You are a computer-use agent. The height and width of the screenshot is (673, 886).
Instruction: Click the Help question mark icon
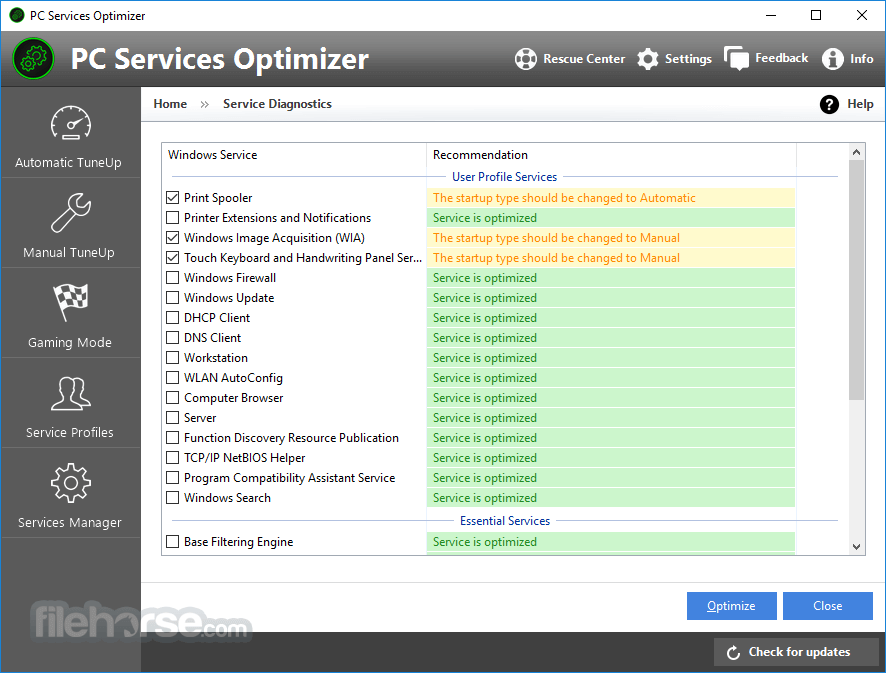coord(829,104)
